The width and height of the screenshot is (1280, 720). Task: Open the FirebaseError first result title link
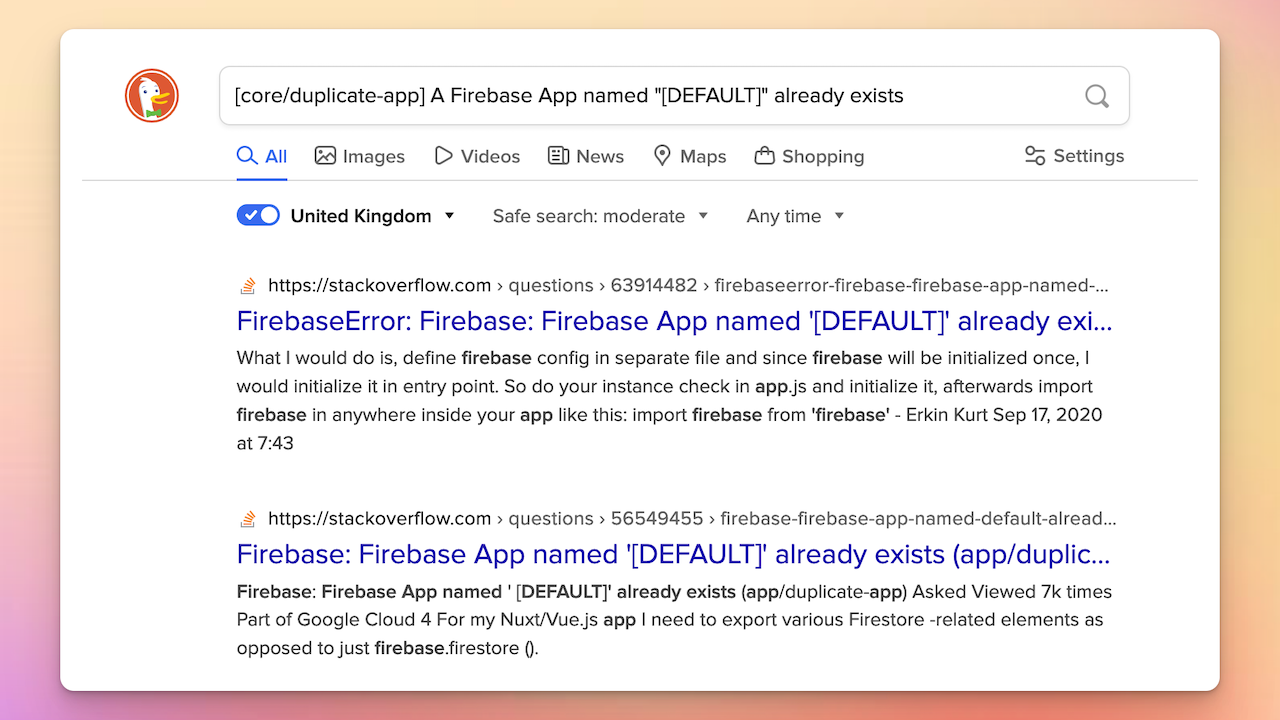675,321
